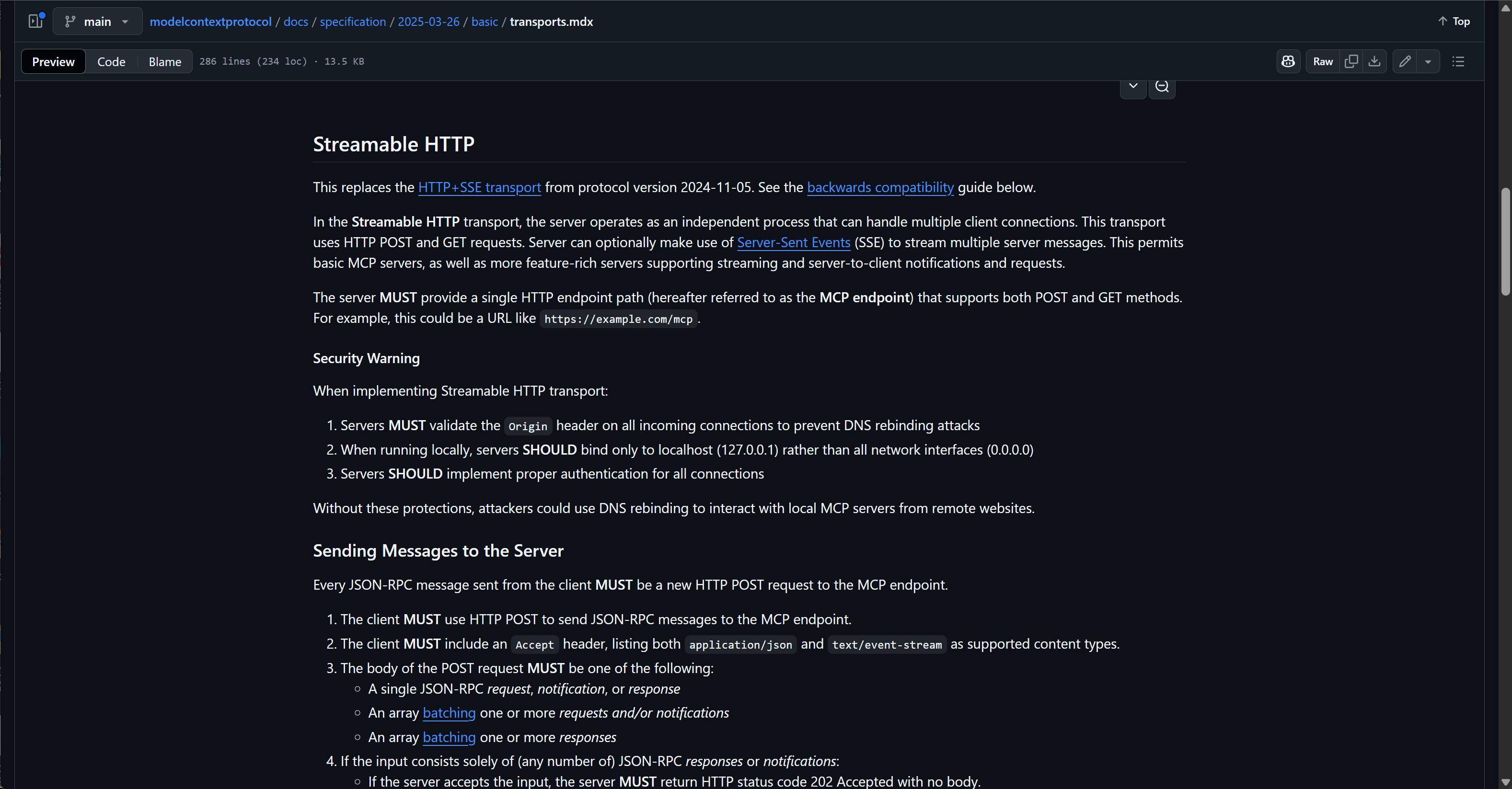Click the chevron-down button above heading

1133,87
